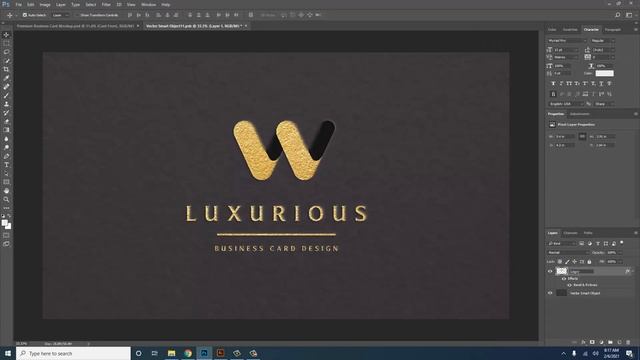Toggle Underline in Character panel

click(601, 83)
